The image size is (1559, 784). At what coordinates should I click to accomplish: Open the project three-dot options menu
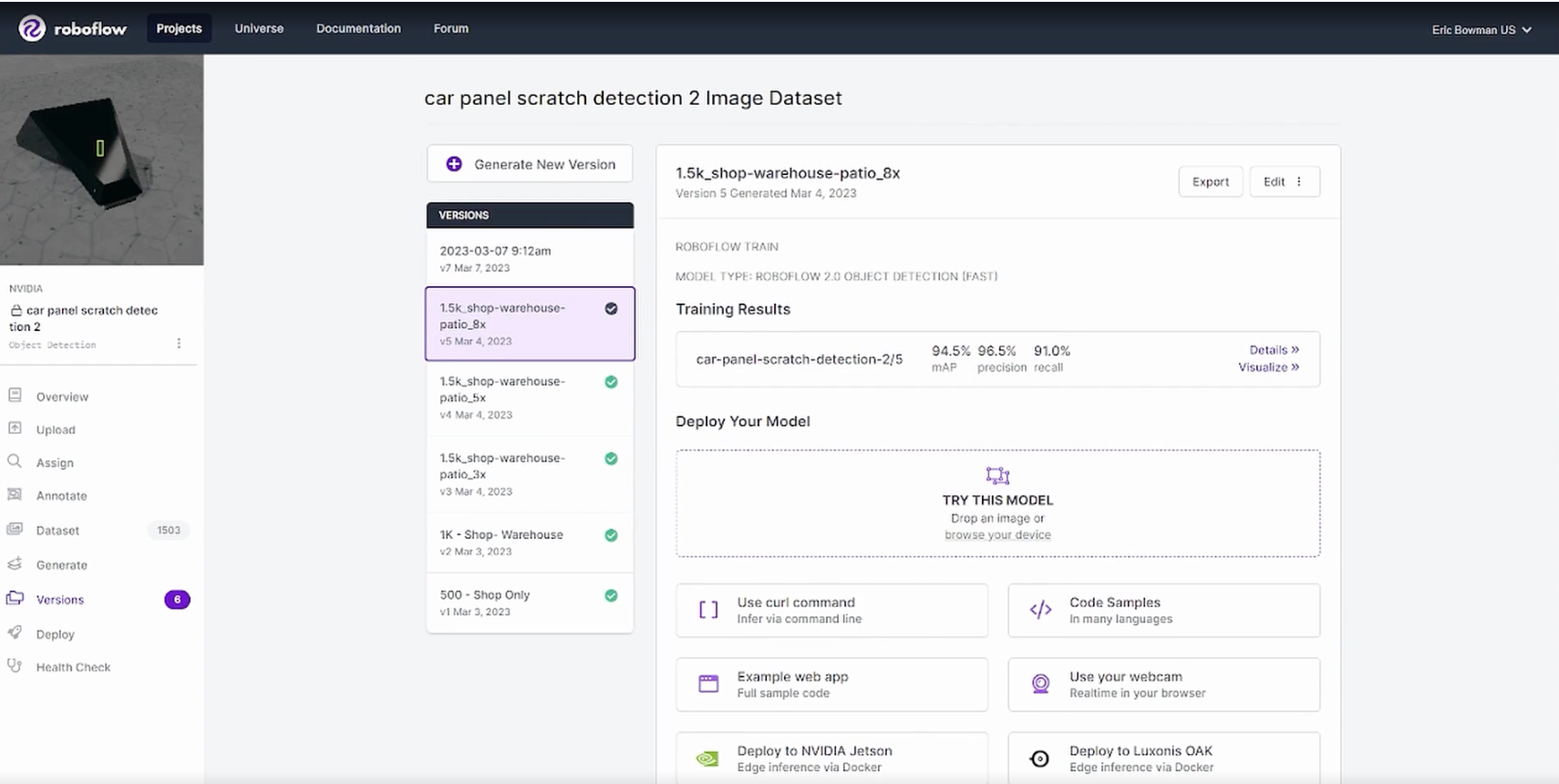(x=179, y=344)
